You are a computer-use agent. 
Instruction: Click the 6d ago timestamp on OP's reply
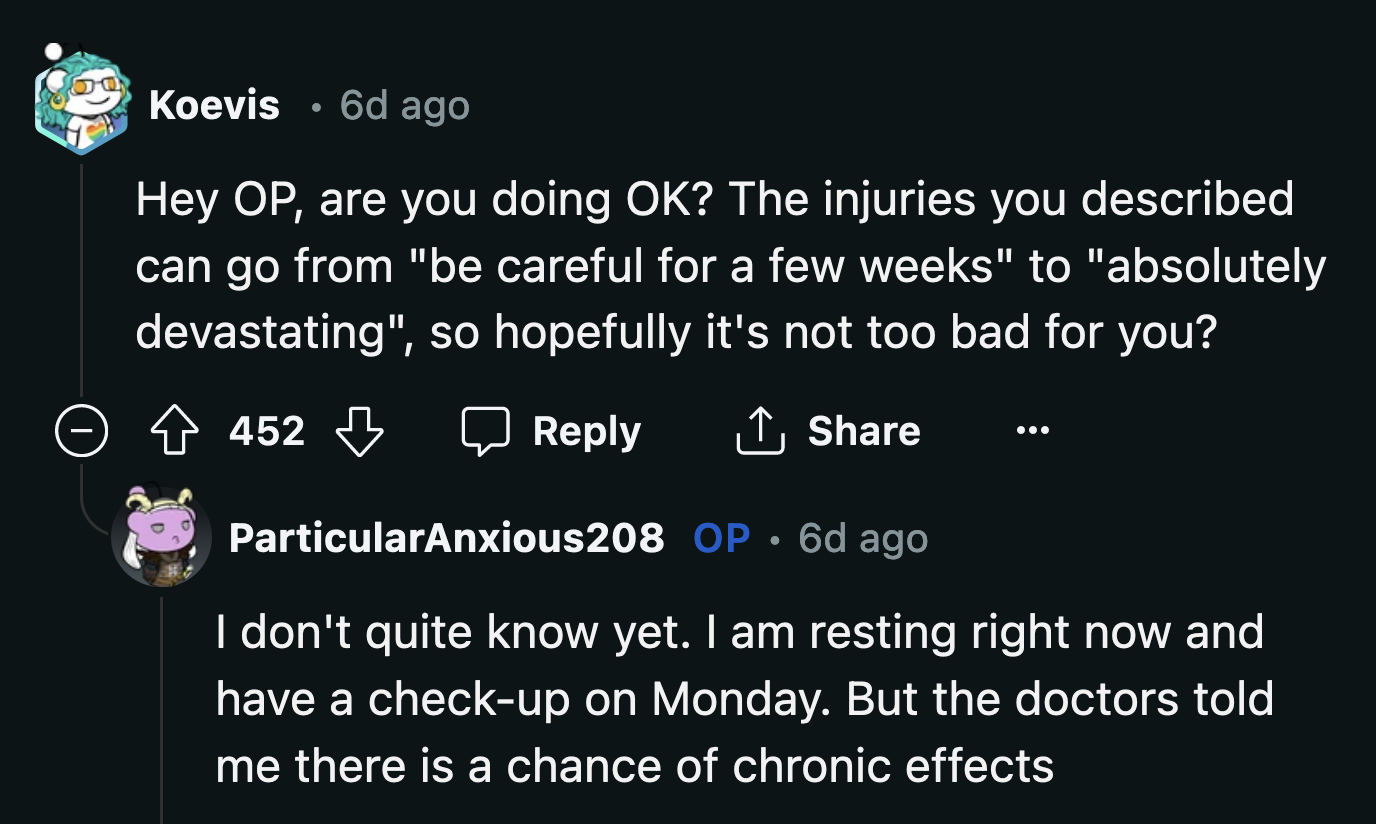coord(861,538)
